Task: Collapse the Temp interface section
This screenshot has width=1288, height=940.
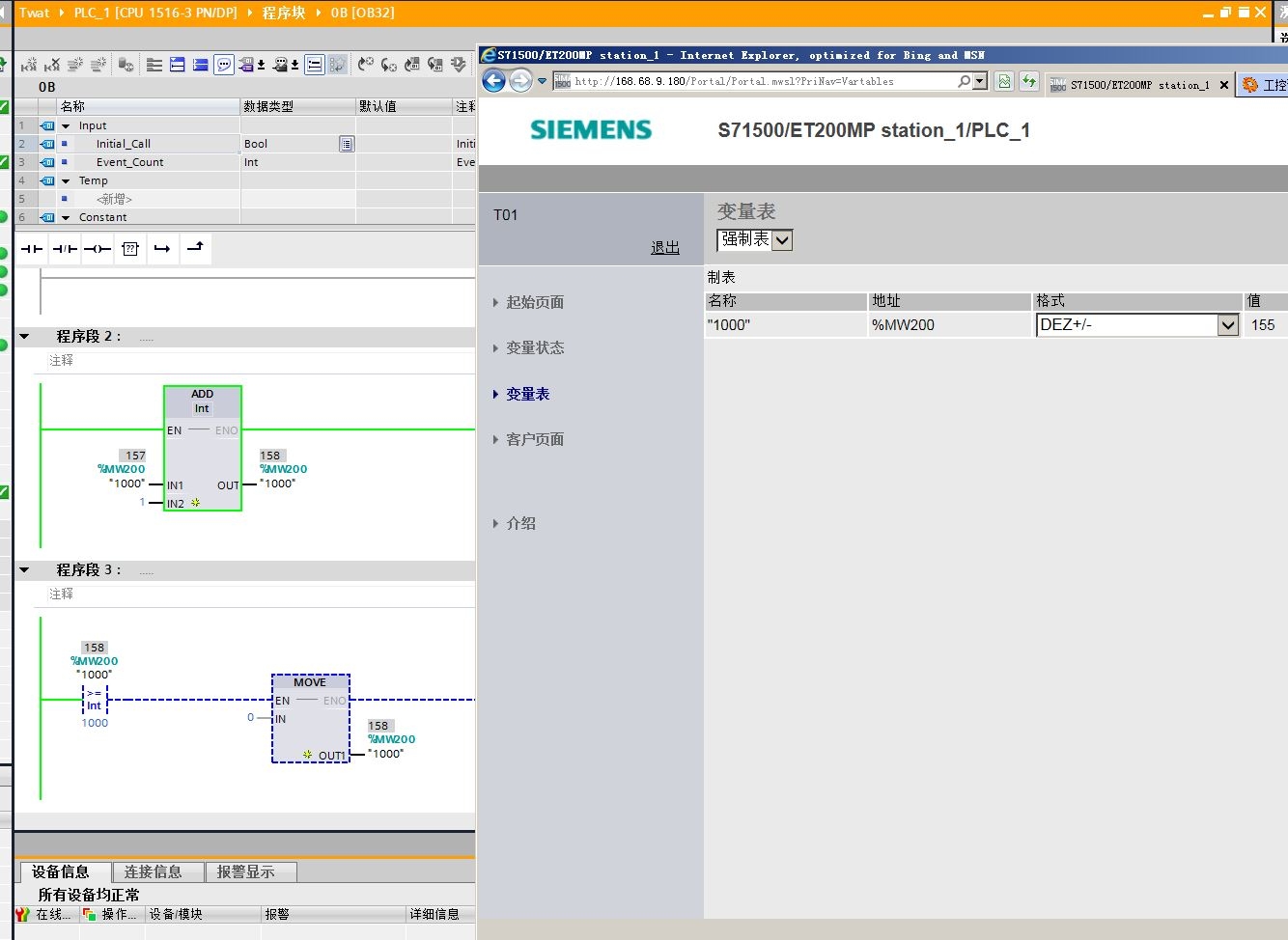Action: (66, 181)
